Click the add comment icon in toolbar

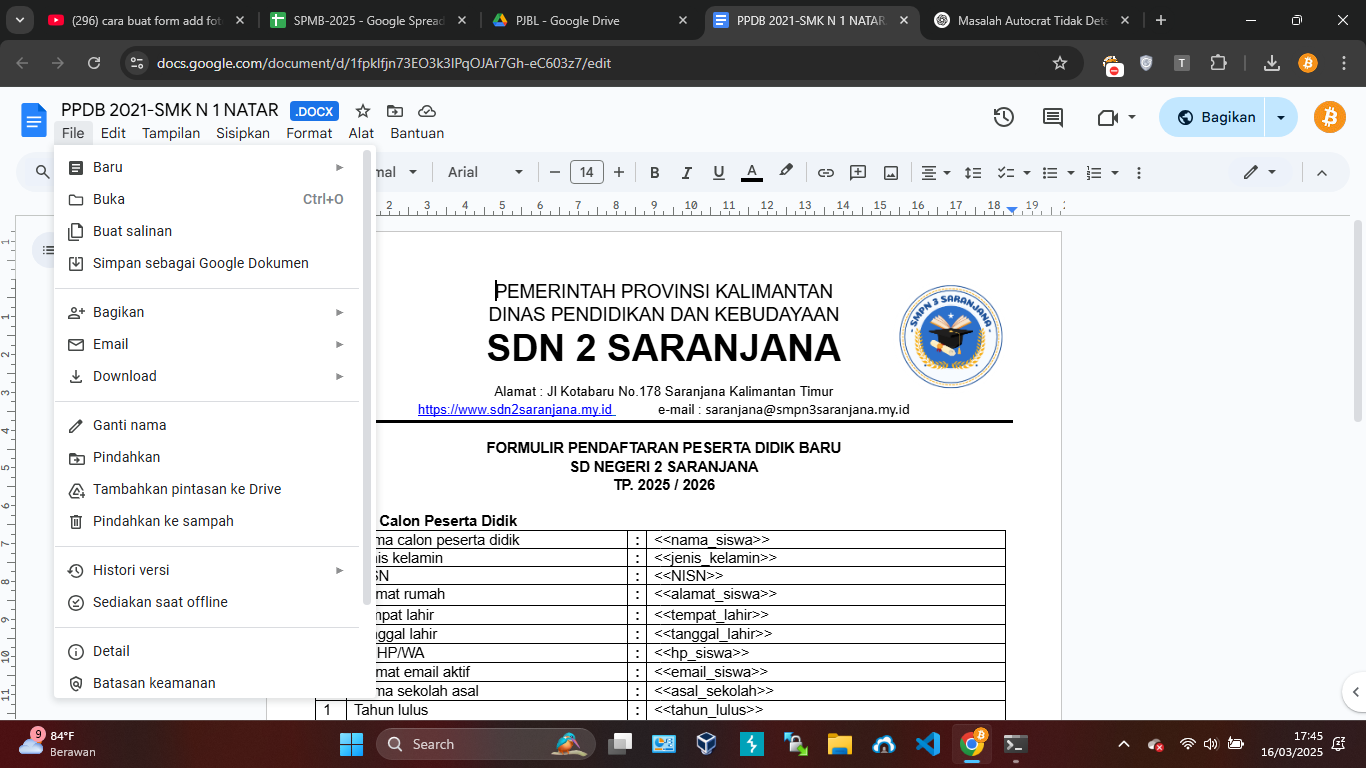(858, 172)
